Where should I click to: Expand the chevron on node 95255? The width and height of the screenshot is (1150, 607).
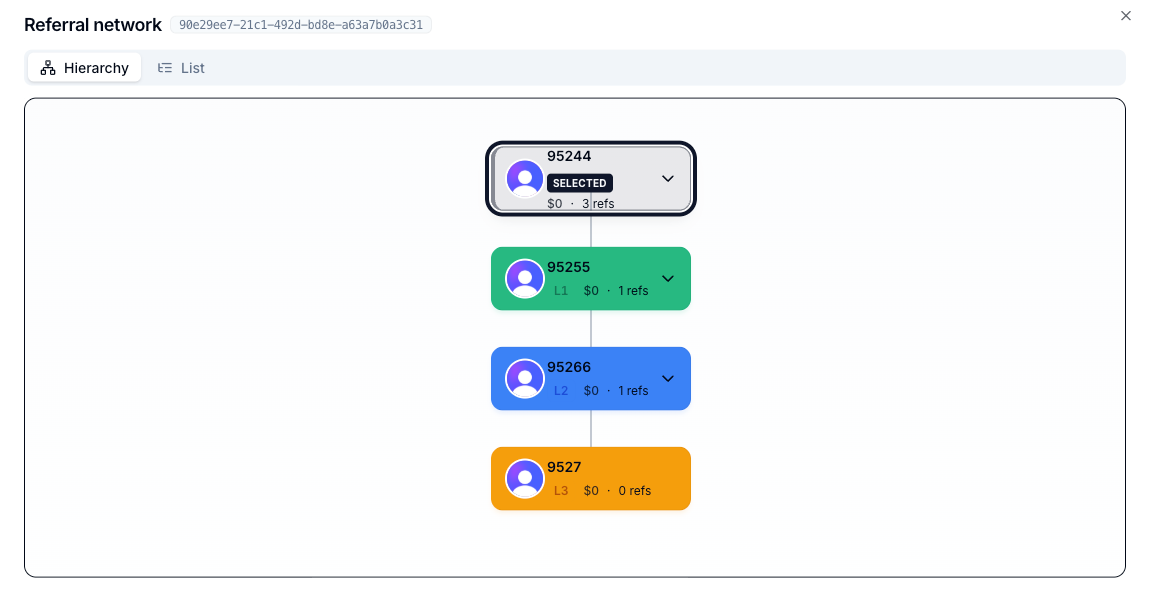coord(667,278)
